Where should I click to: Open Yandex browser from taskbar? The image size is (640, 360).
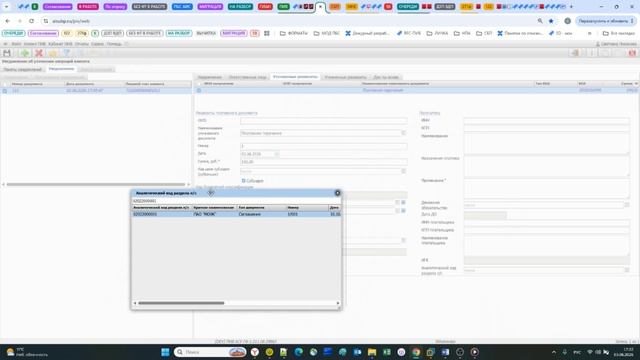(255, 352)
